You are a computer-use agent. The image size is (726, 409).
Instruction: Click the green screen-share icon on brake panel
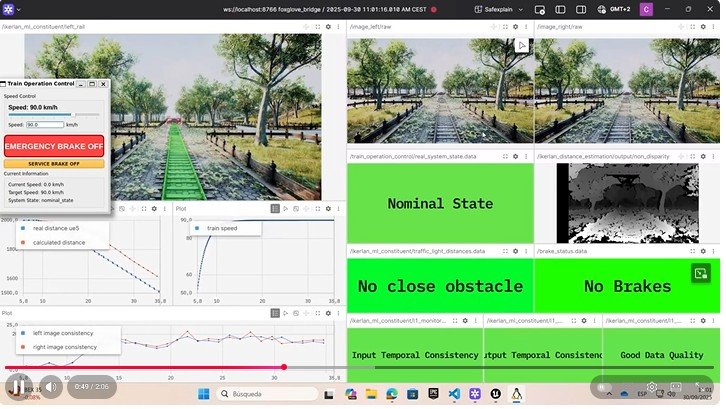(700, 273)
